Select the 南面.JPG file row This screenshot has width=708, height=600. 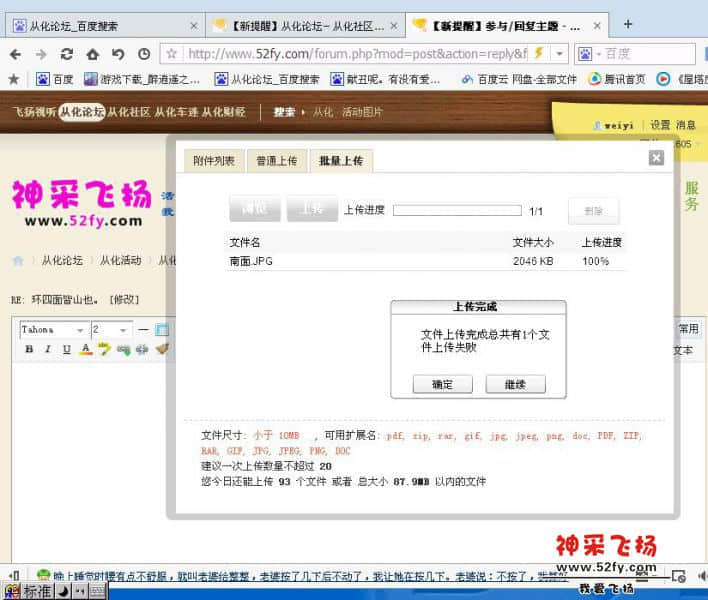425,261
